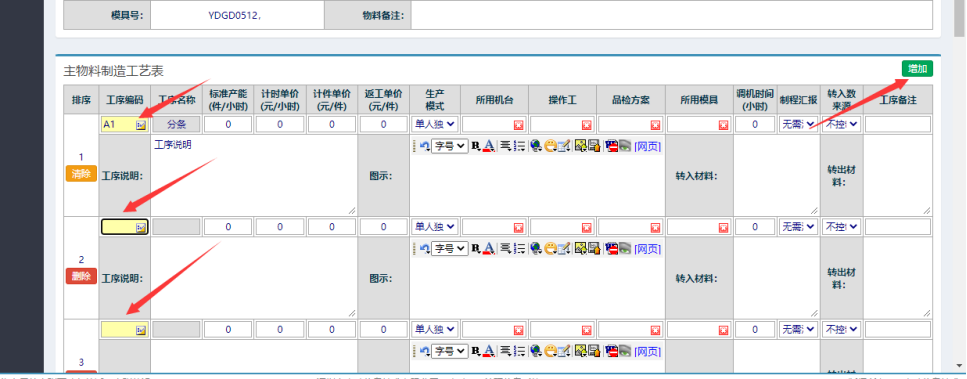Open row 2 转入数来源 dropdown
Image resolution: width=967 pixels, height=379 pixels.
(842, 227)
